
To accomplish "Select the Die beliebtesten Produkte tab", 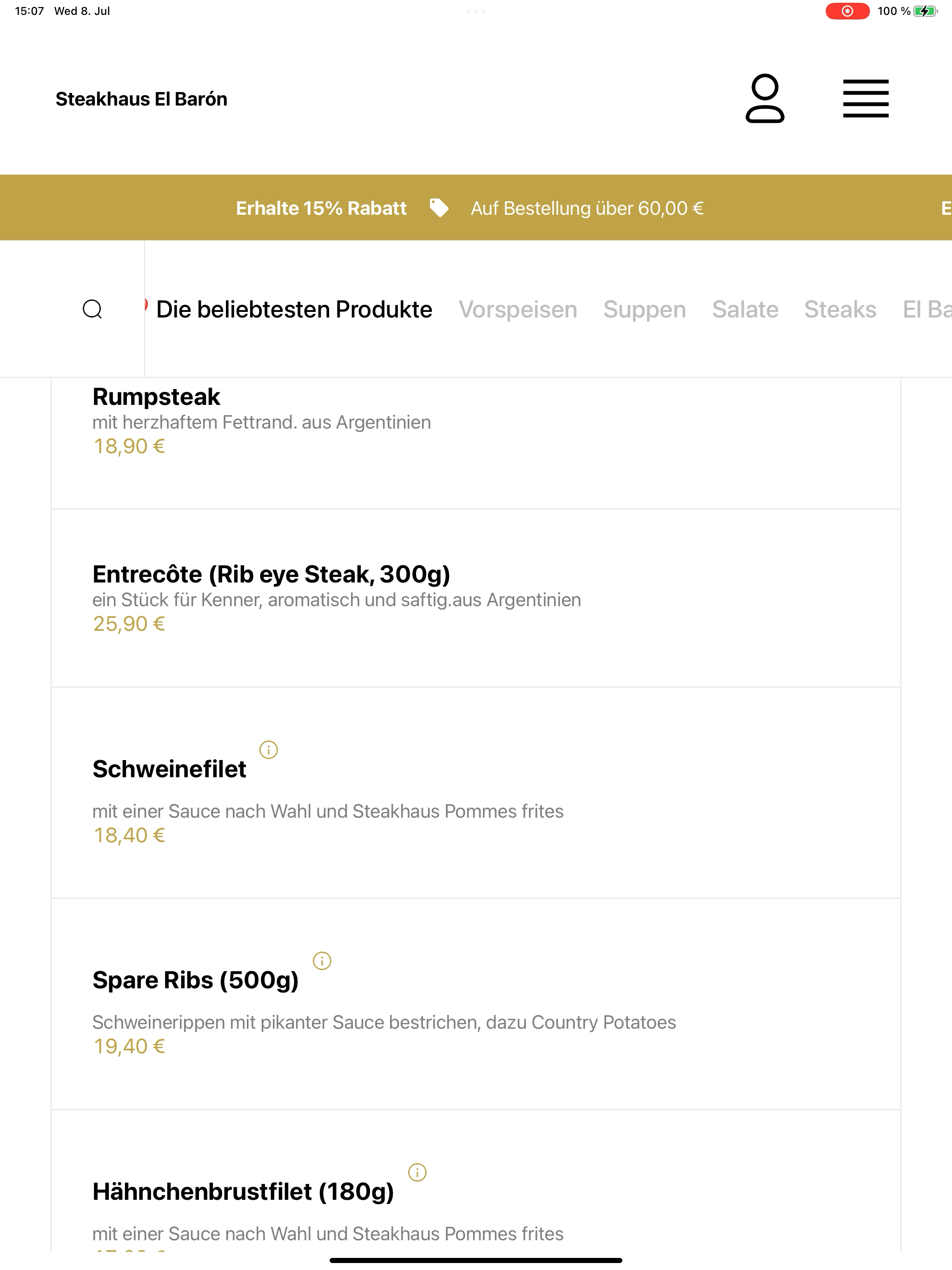I will click(294, 309).
